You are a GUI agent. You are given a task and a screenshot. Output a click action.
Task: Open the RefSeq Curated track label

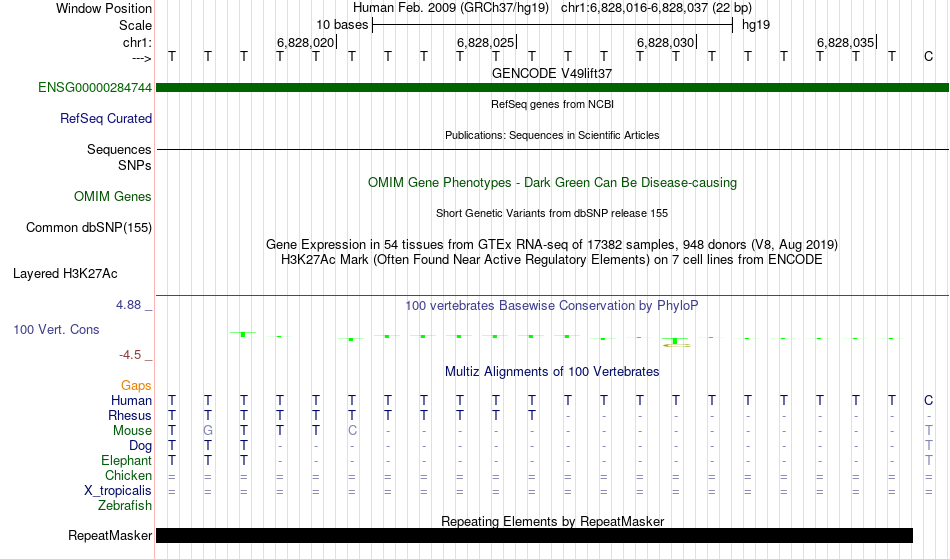(x=106, y=119)
